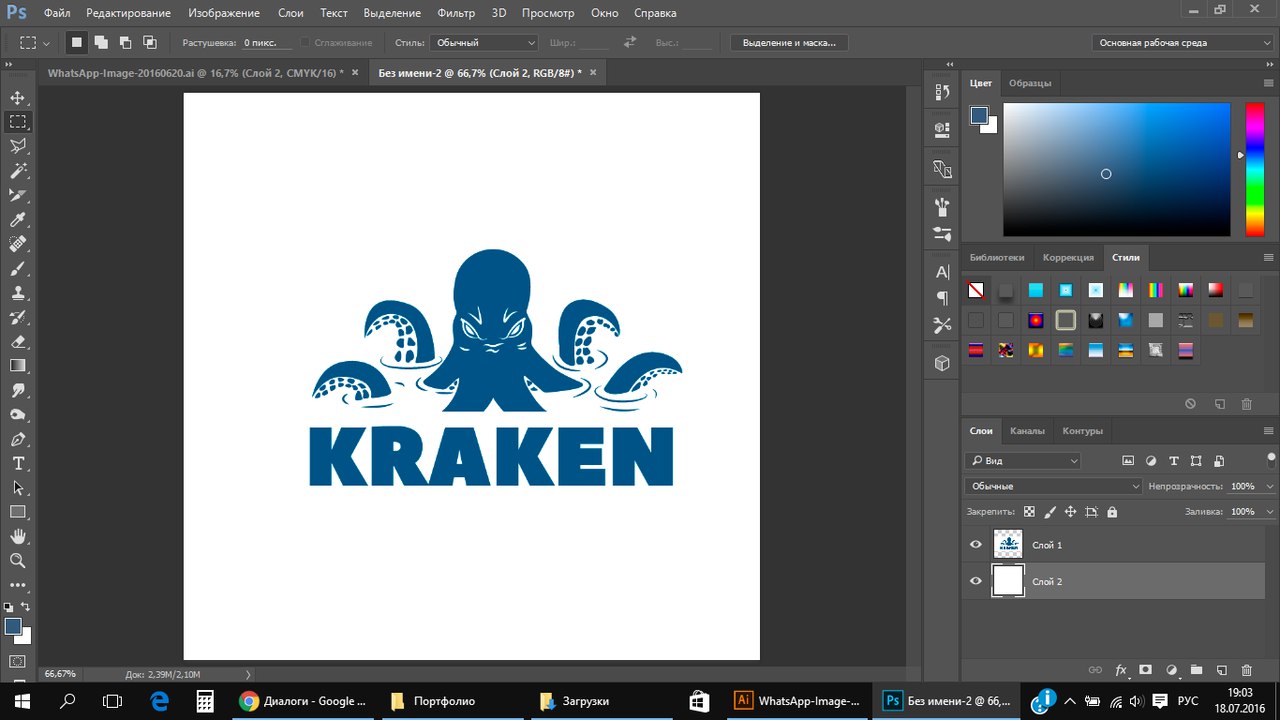Click the hue spectrum slider in Color panel
Image resolution: width=1280 pixels, height=720 pixels.
(x=1254, y=169)
